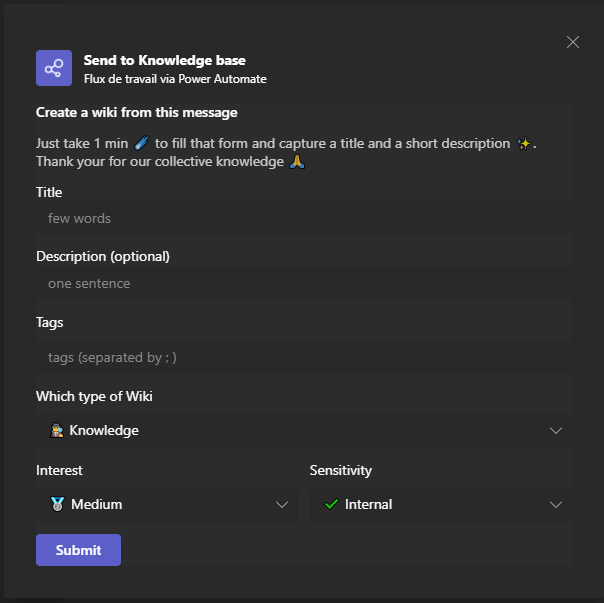The image size is (604, 603).
Task: Select the Internal sensitivity value
Action: [368, 504]
